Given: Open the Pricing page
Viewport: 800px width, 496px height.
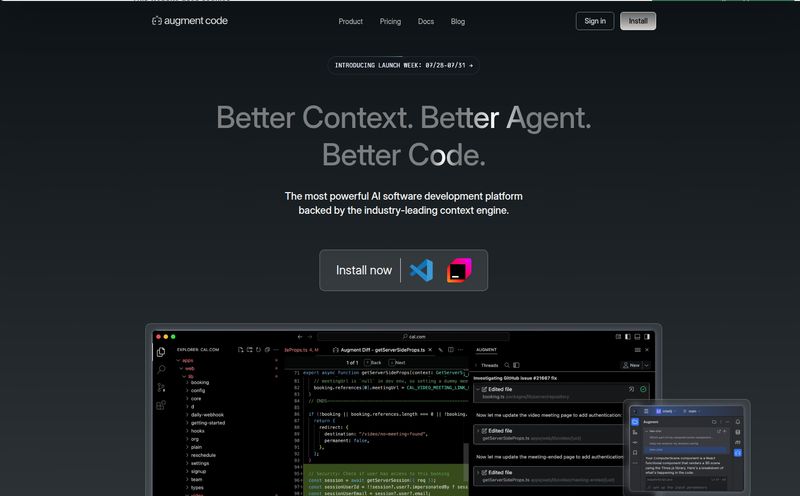Looking at the screenshot, I should click(390, 21).
